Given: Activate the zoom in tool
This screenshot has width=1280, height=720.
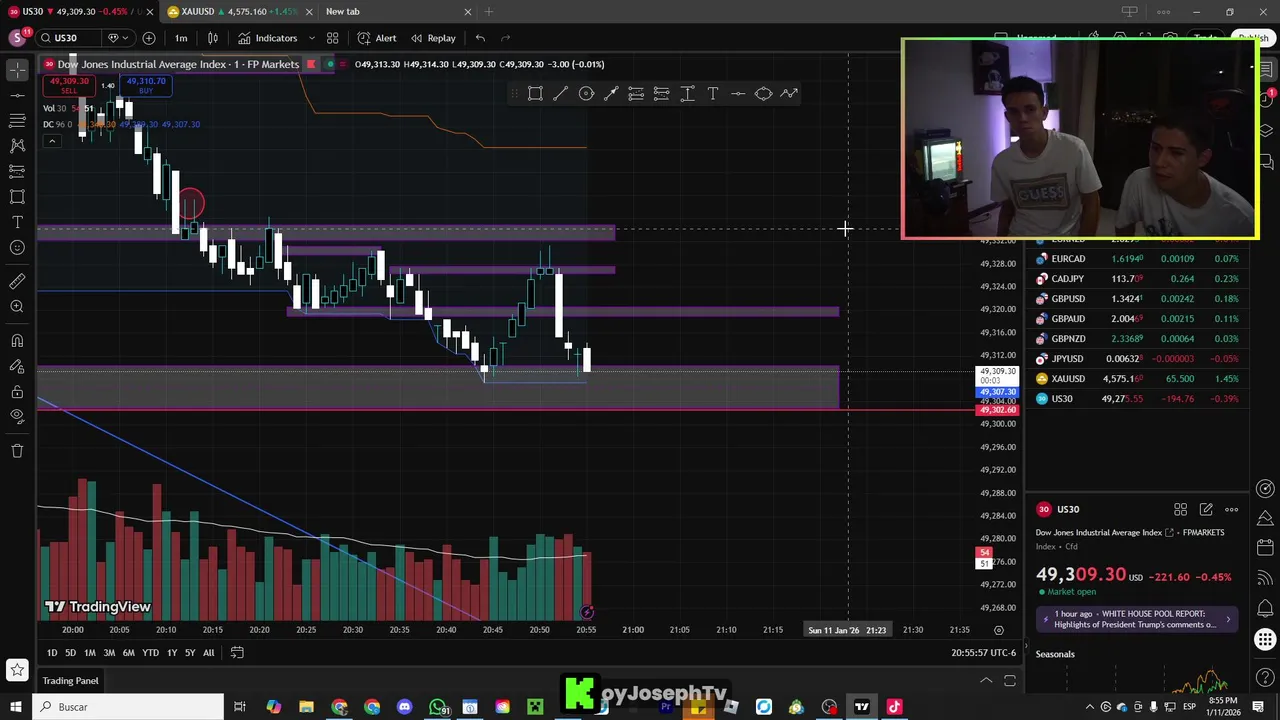Looking at the screenshot, I should tap(17, 307).
